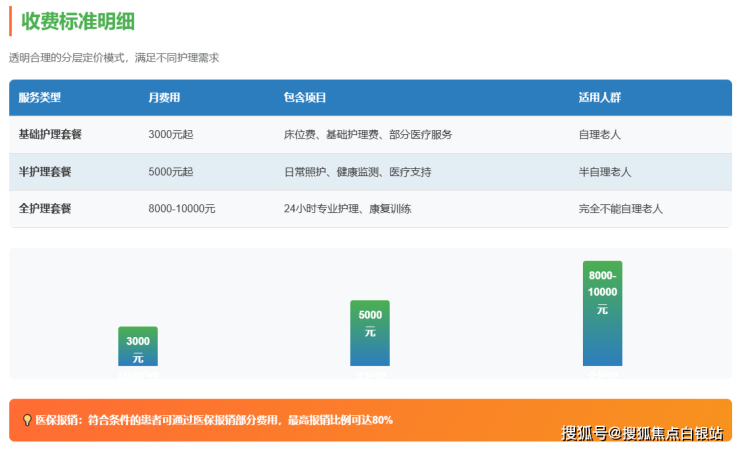Open the 搜狐号@搜狐焦点白银站 watermark

(641, 432)
